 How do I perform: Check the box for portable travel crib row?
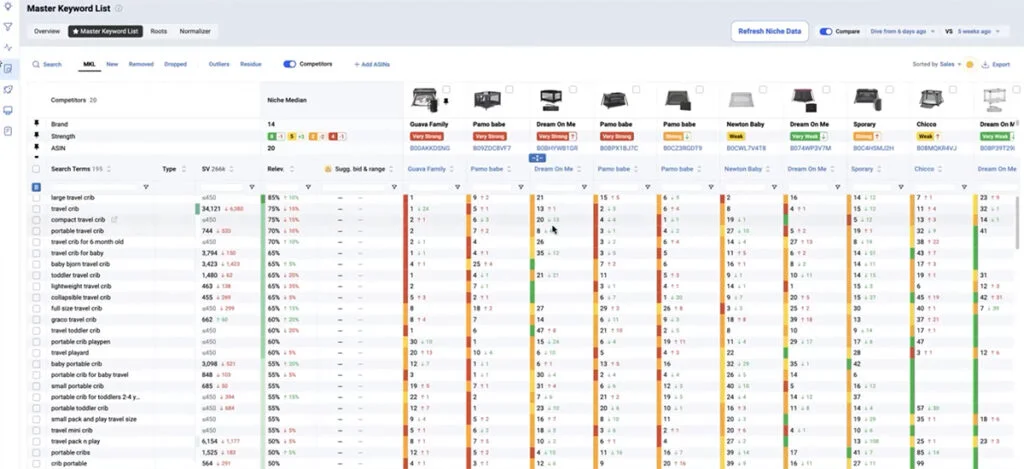pos(37,231)
